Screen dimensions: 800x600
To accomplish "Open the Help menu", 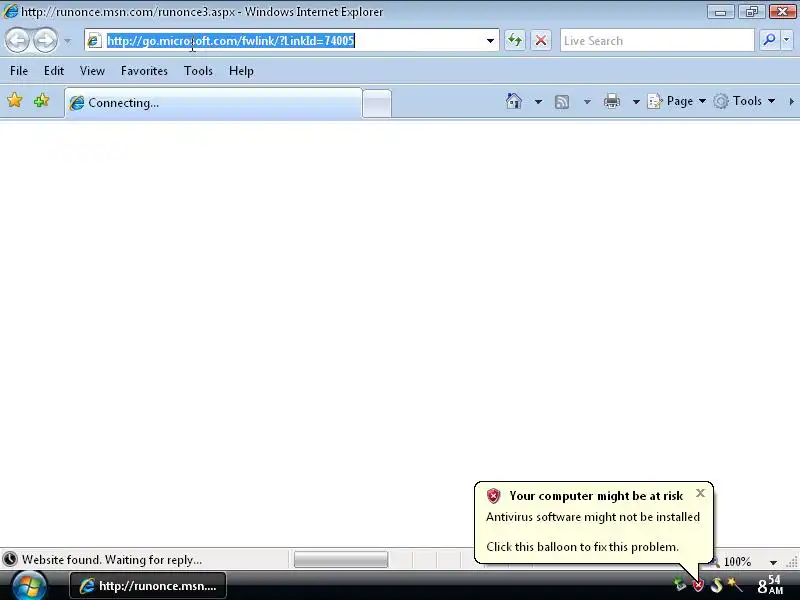I will [241, 71].
